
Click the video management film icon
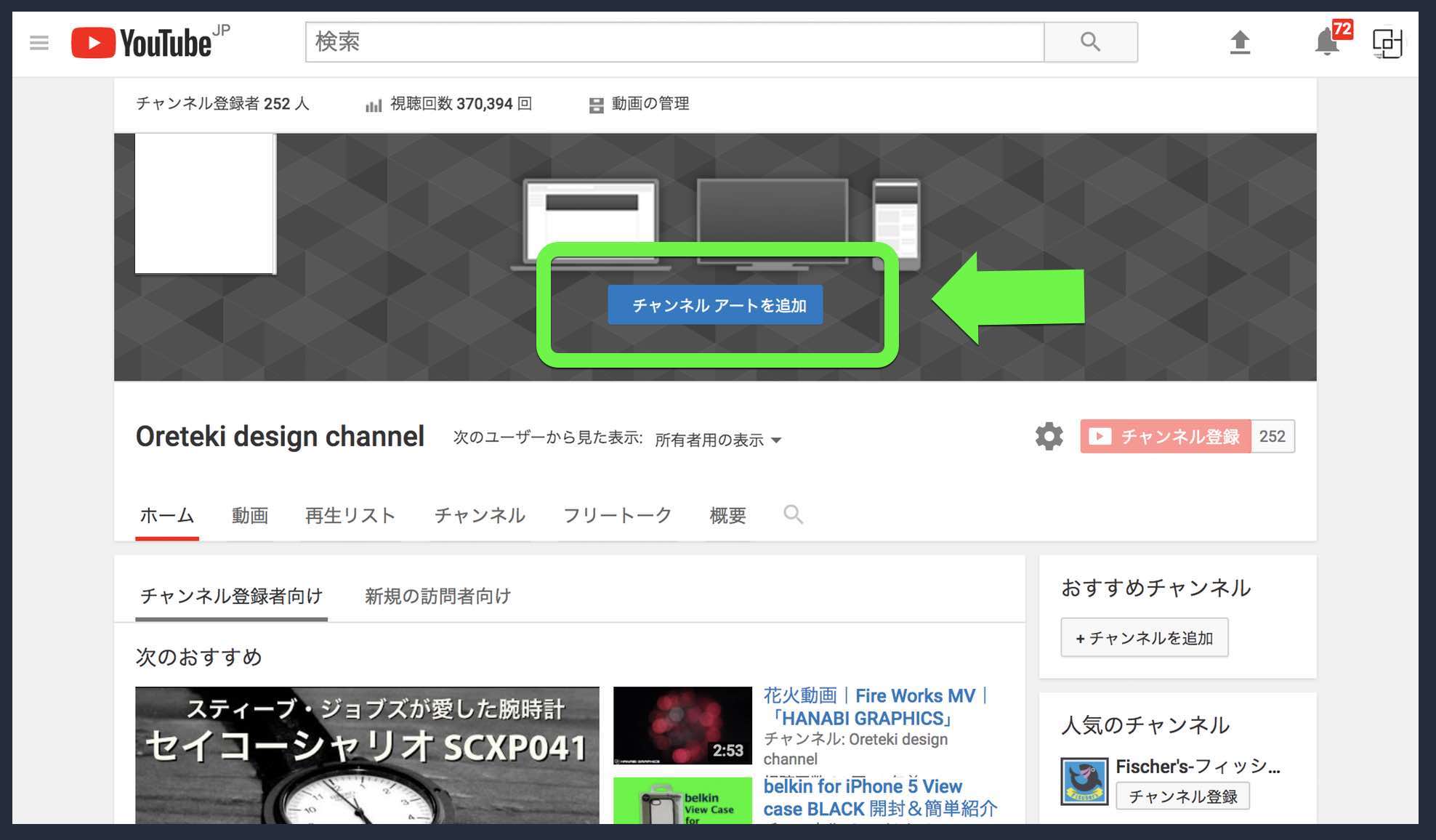point(594,104)
